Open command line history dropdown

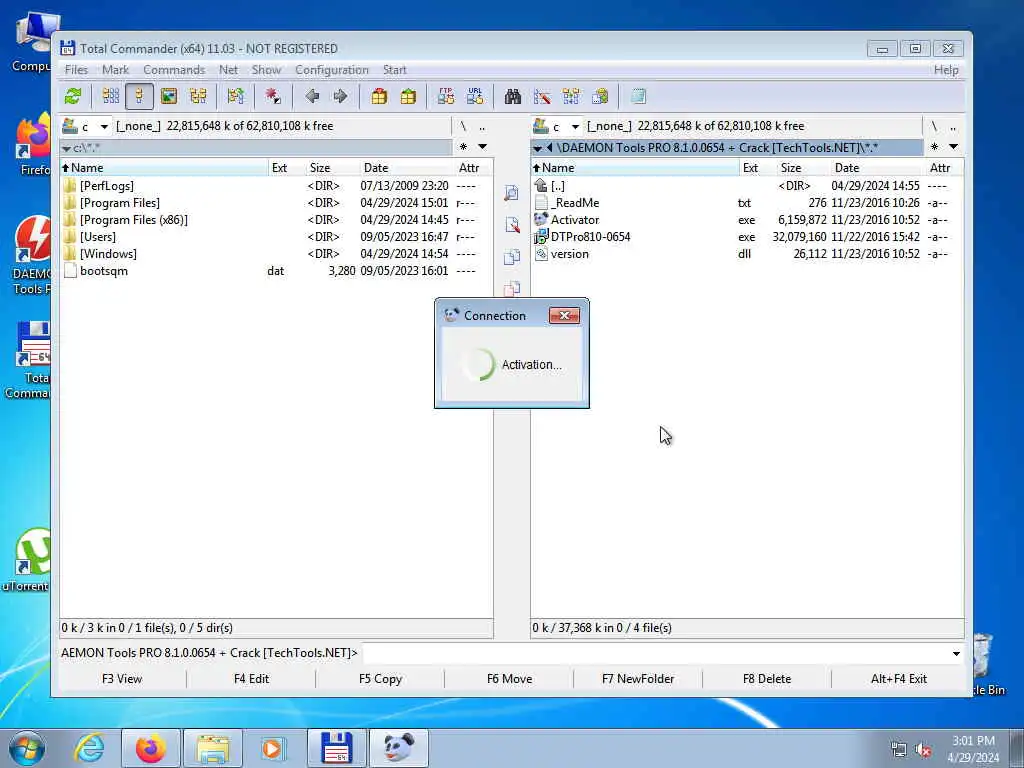pos(956,654)
